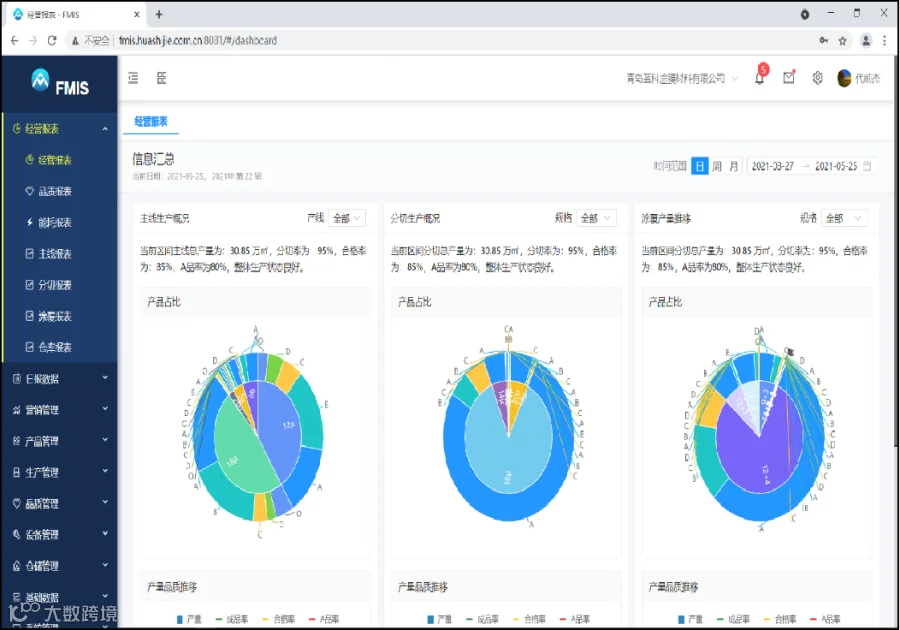Select the 日 time range option

coord(699,166)
